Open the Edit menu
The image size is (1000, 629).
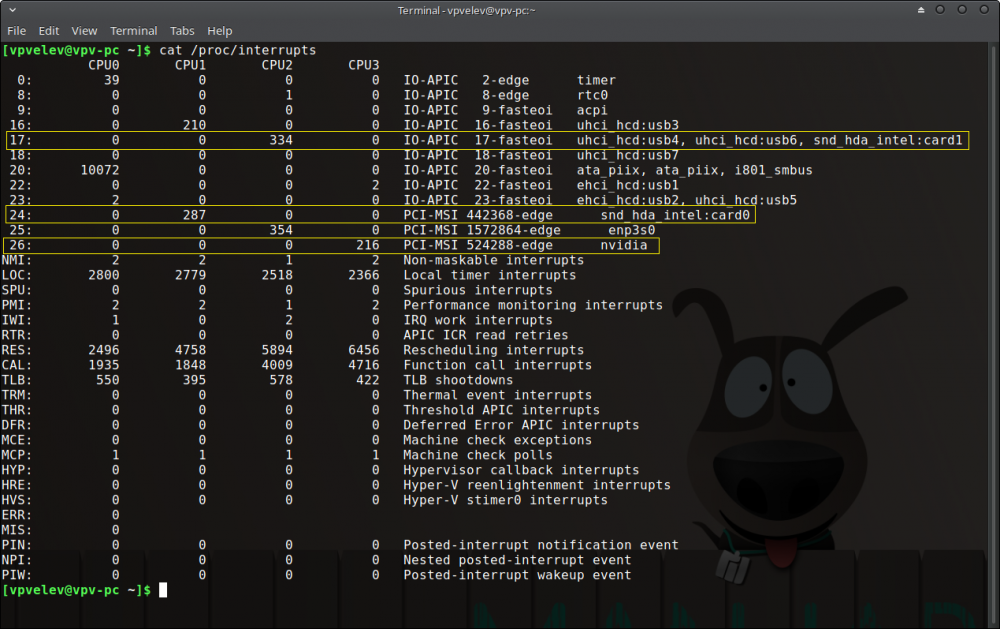coord(48,31)
